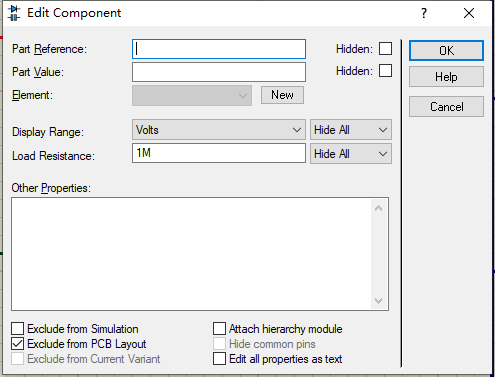Toggle Hidden checkbox for Part Value
495x377 pixels.
[x=385, y=71]
